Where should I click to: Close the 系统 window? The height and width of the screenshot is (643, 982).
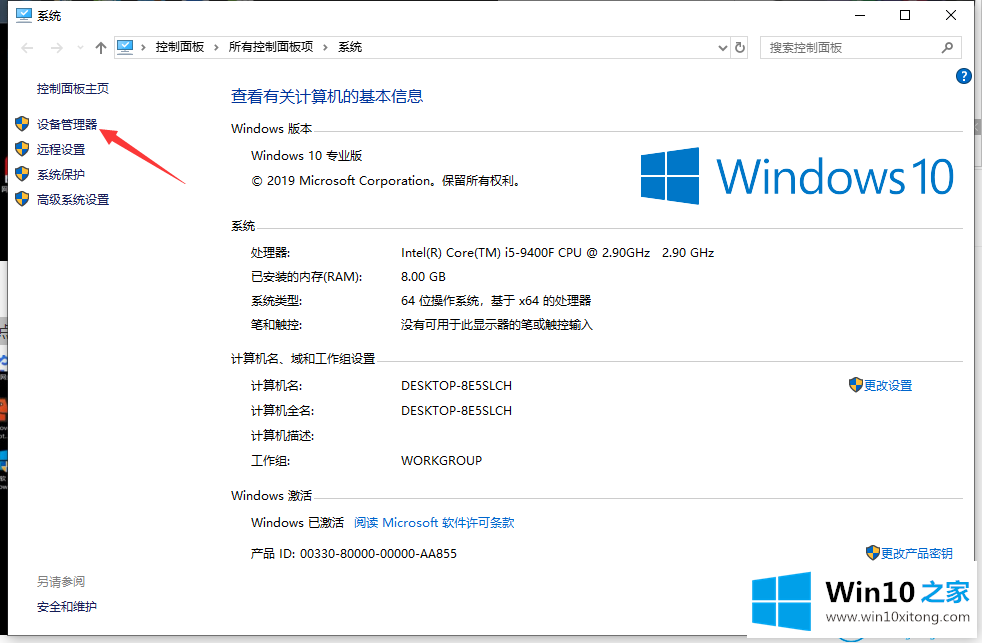pos(951,15)
